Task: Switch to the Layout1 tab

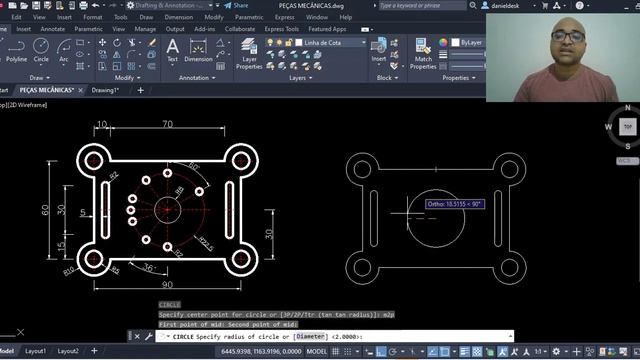Action: (36, 351)
